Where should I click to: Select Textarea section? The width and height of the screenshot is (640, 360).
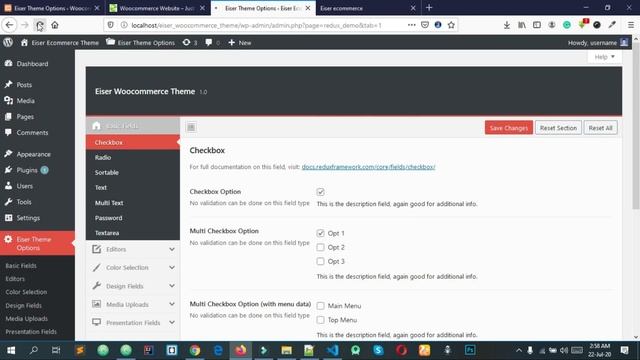133,233
